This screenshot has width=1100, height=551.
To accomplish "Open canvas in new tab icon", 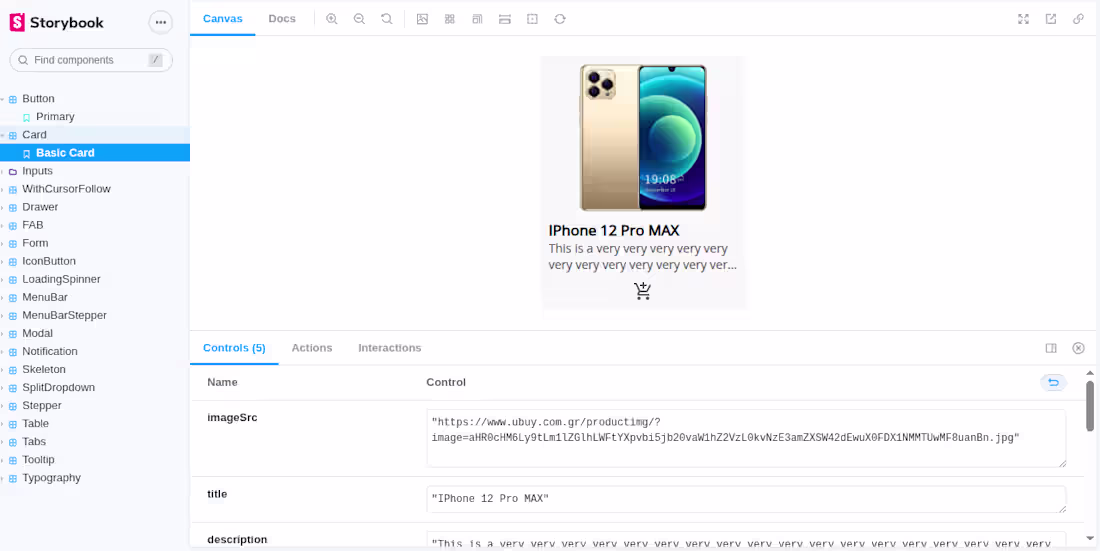I will tap(1051, 19).
